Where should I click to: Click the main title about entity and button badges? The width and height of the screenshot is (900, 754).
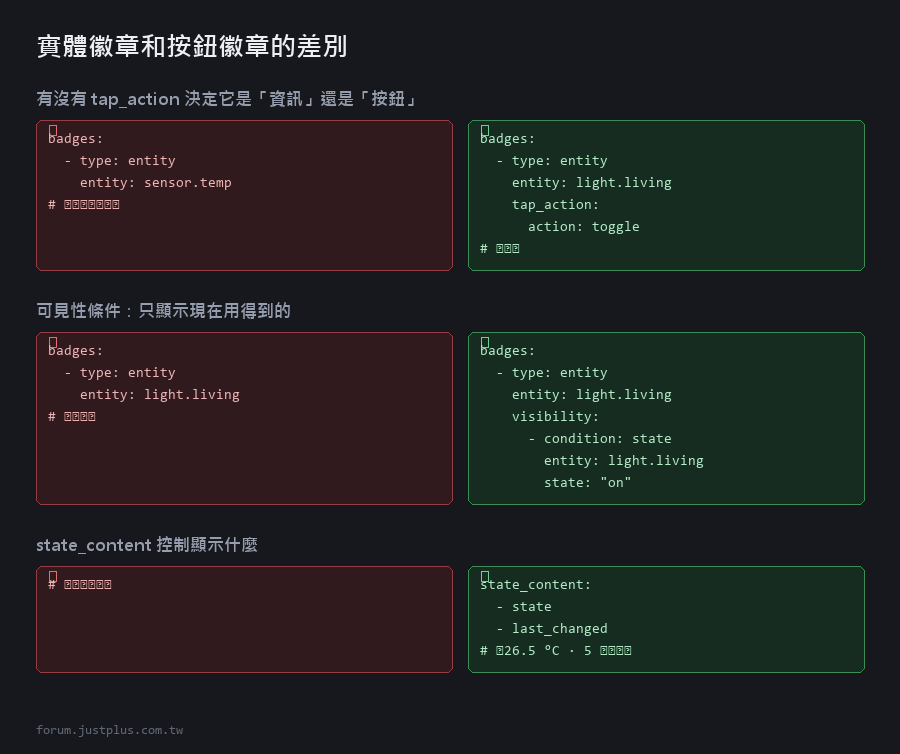[x=192, y=46]
